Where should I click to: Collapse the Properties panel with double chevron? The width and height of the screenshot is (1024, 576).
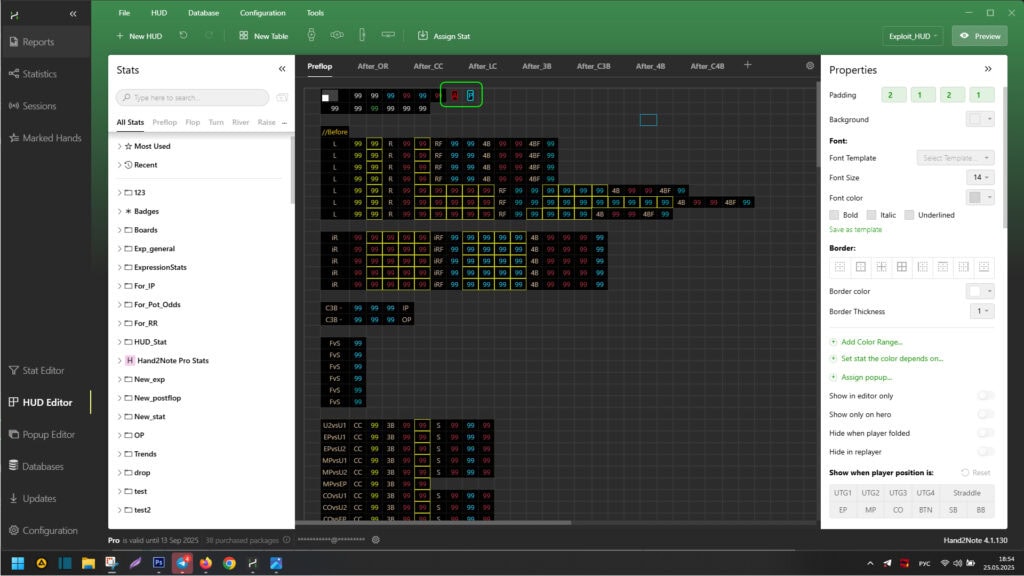pos(988,70)
